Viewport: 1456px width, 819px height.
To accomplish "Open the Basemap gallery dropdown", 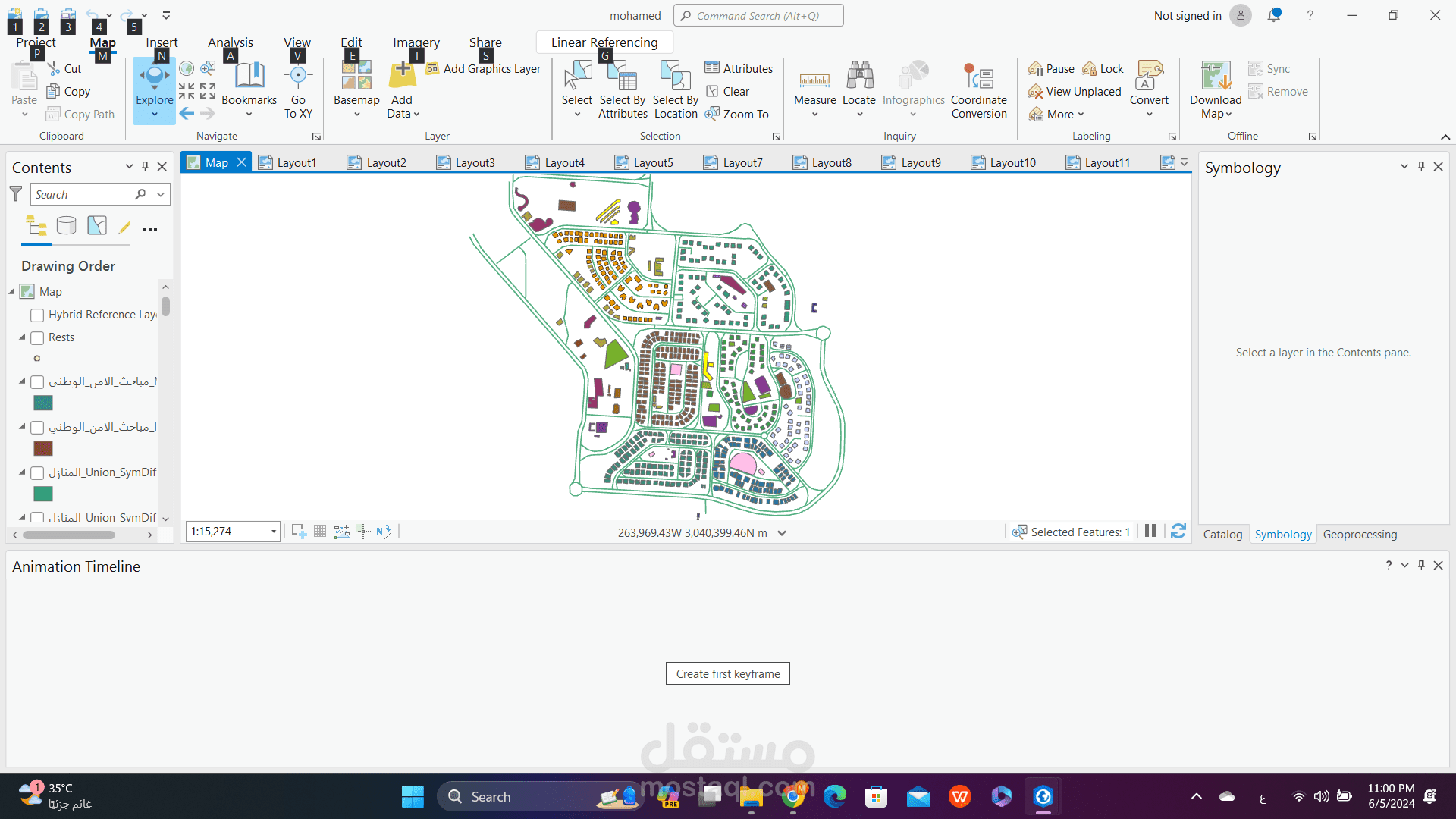I will [356, 114].
